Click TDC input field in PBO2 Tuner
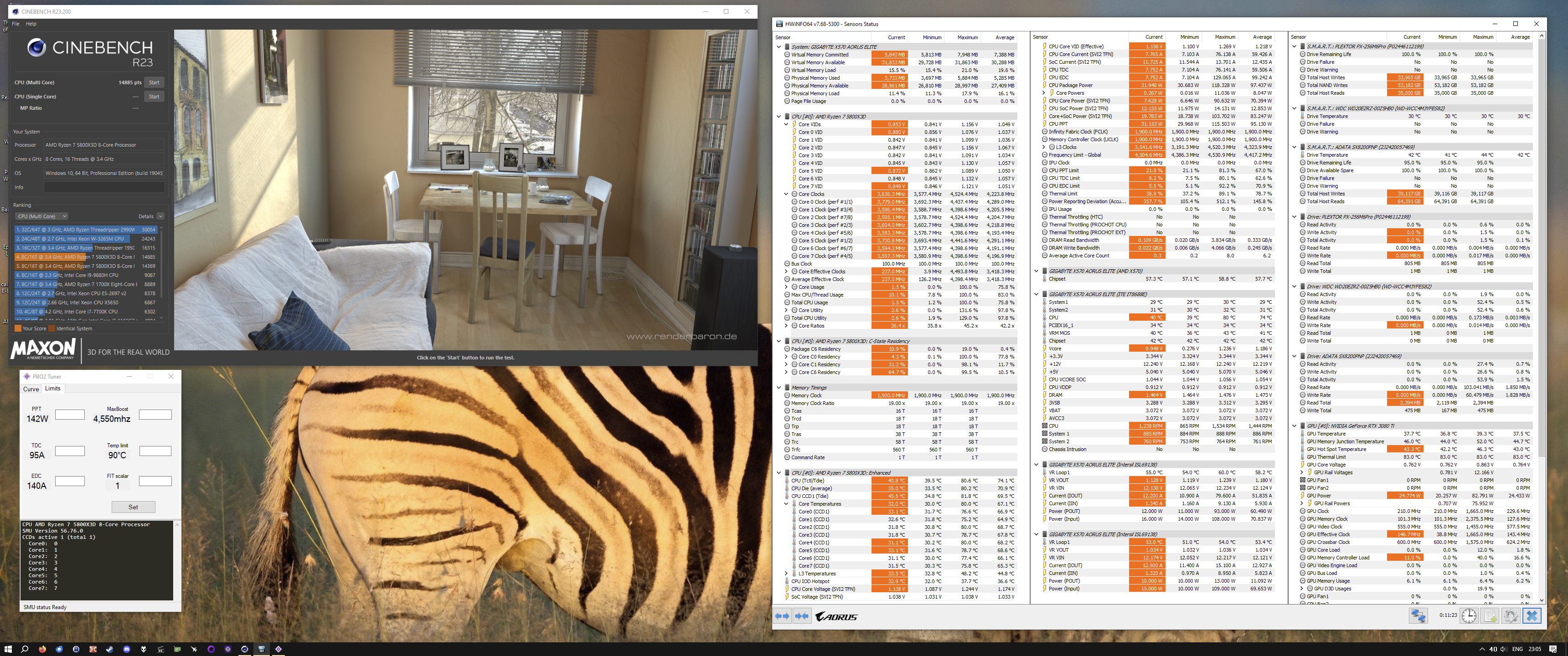Screen dimensions: 1568x656 click(70, 451)
